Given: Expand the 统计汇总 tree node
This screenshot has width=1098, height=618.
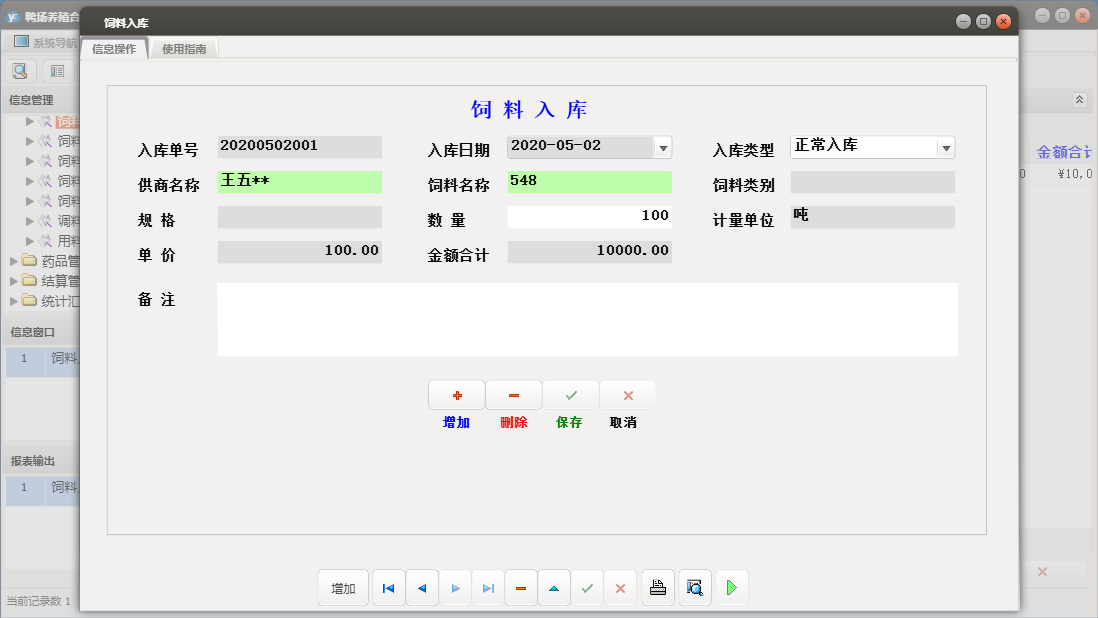Looking at the screenshot, I should pyautogui.click(x=14, y=302).
